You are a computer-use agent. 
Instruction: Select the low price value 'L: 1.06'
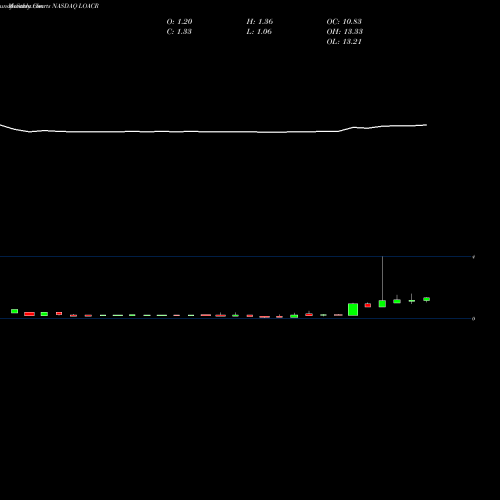coord(259,32)
